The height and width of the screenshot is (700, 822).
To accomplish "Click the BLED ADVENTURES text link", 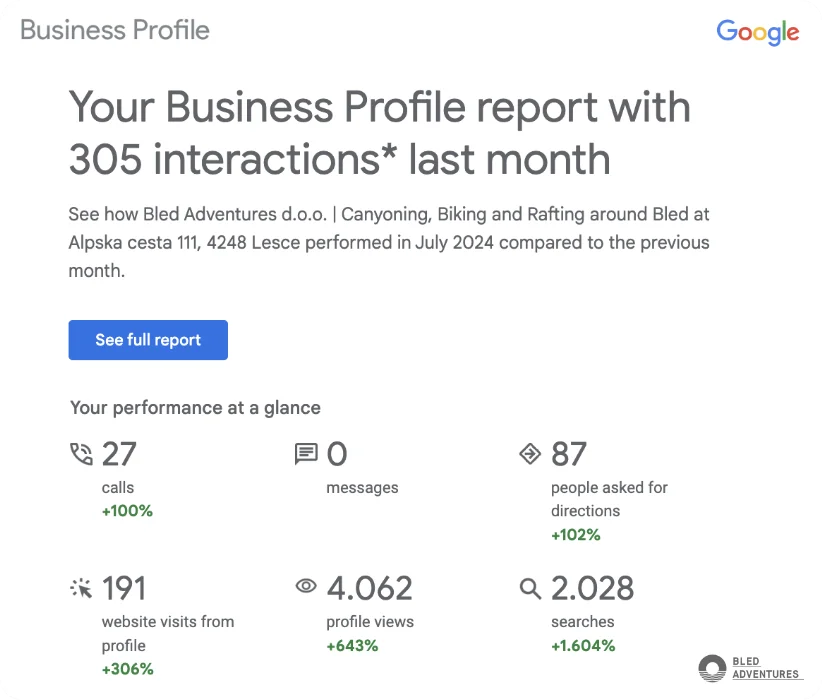I will pyautogui.click(x=766, y=668).
